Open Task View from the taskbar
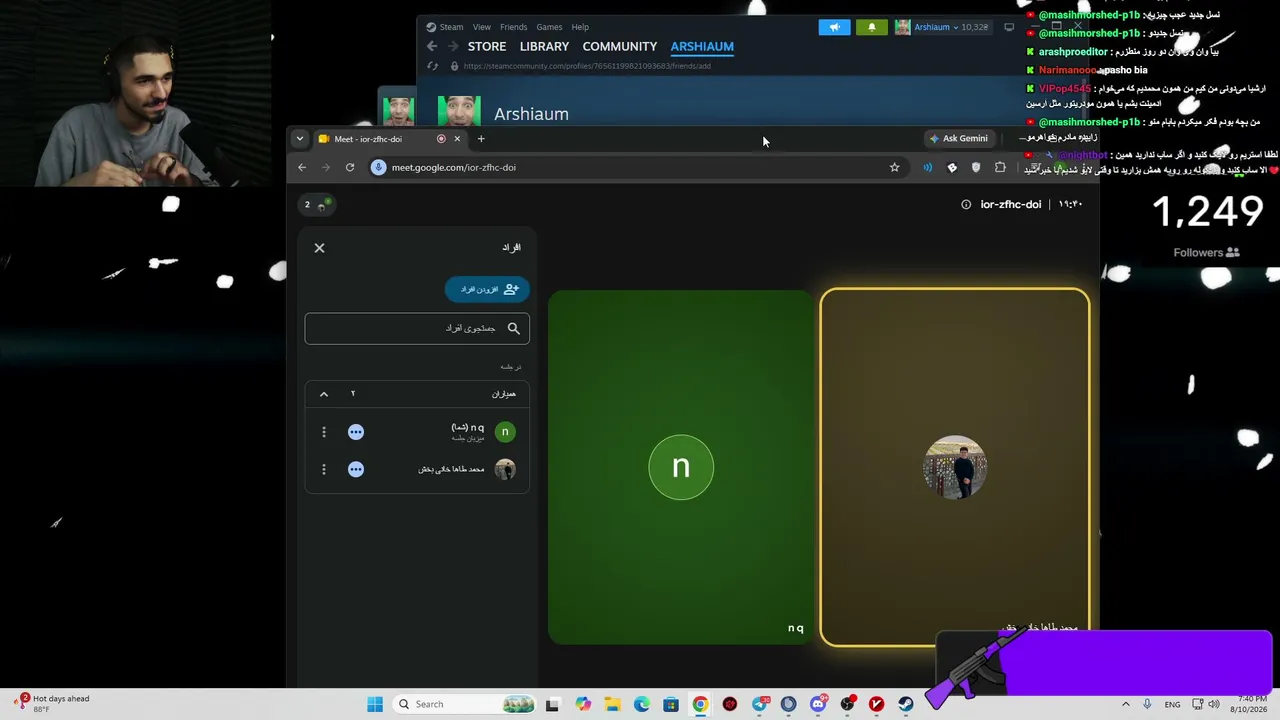The image size is (1280, 720). (552, 704)
